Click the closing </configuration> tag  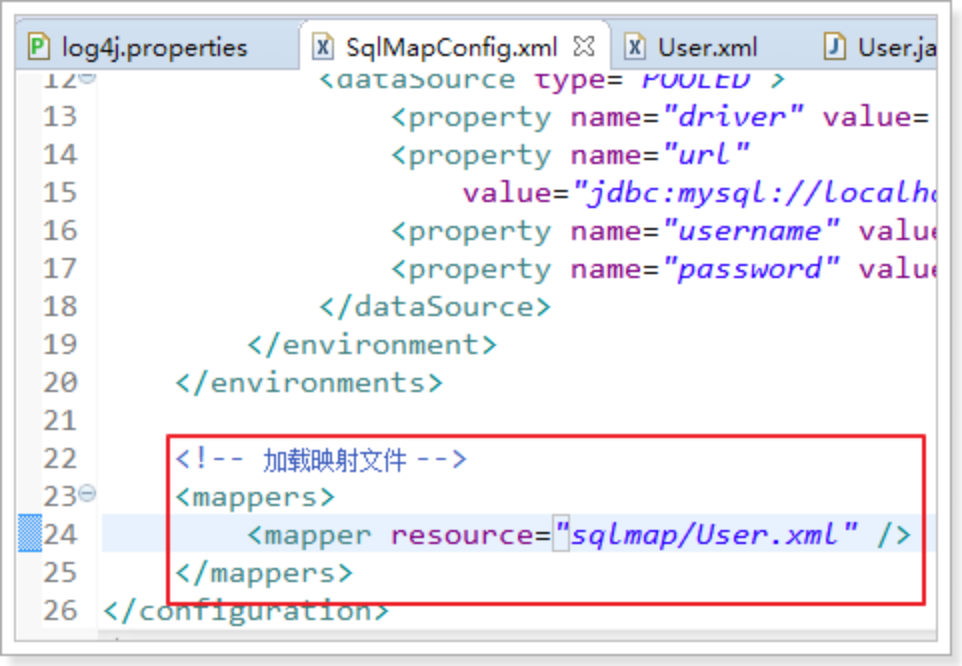(x=246, y=611)
